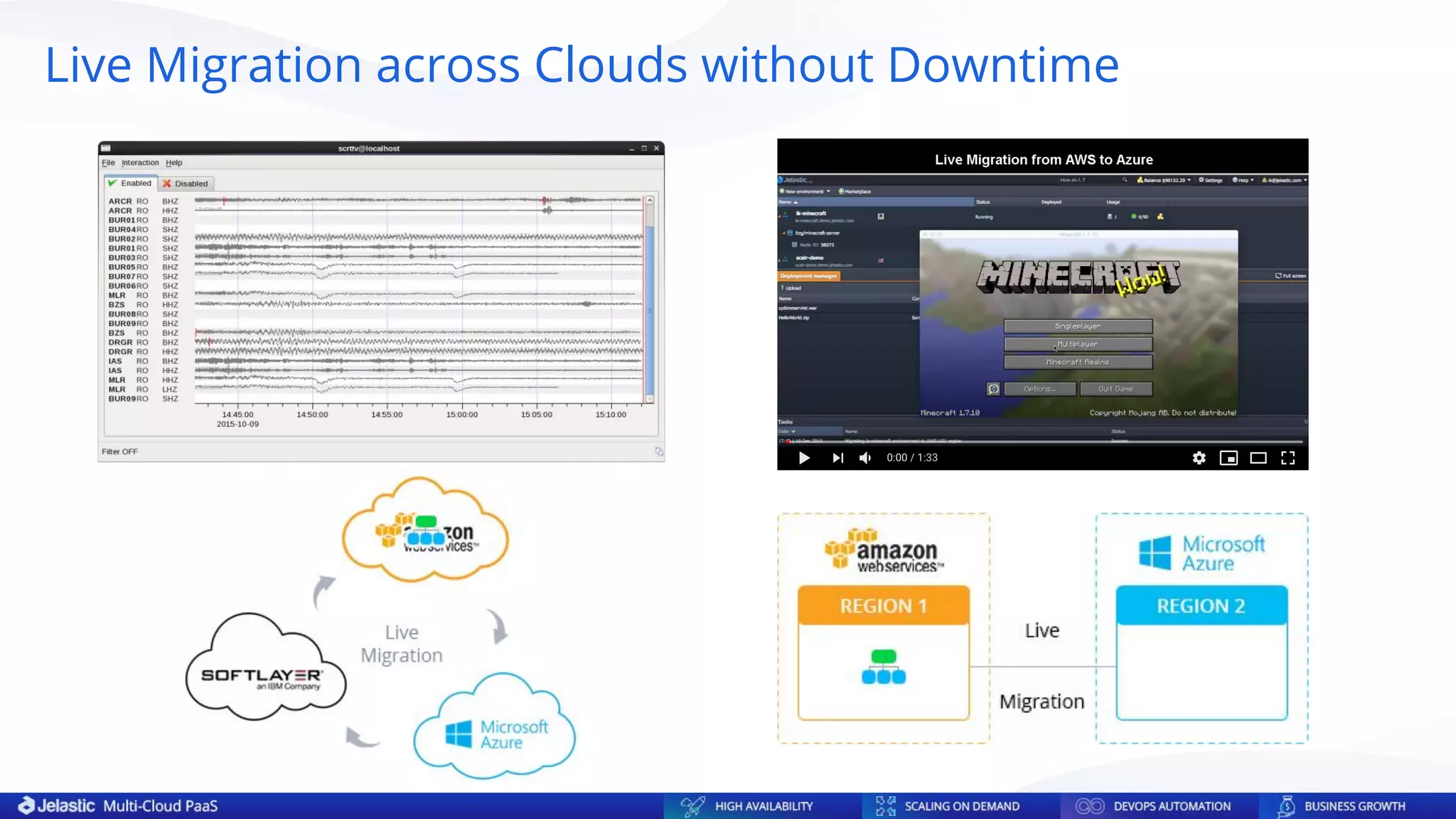Open the video player settings gear
This screenshot has width=1456, height=819.
pyautogui.click(x=1199, y=458)
